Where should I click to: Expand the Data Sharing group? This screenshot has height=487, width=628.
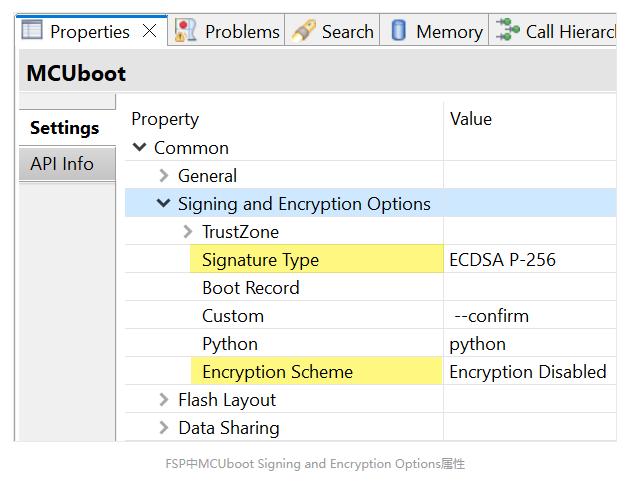coord(164,427)
